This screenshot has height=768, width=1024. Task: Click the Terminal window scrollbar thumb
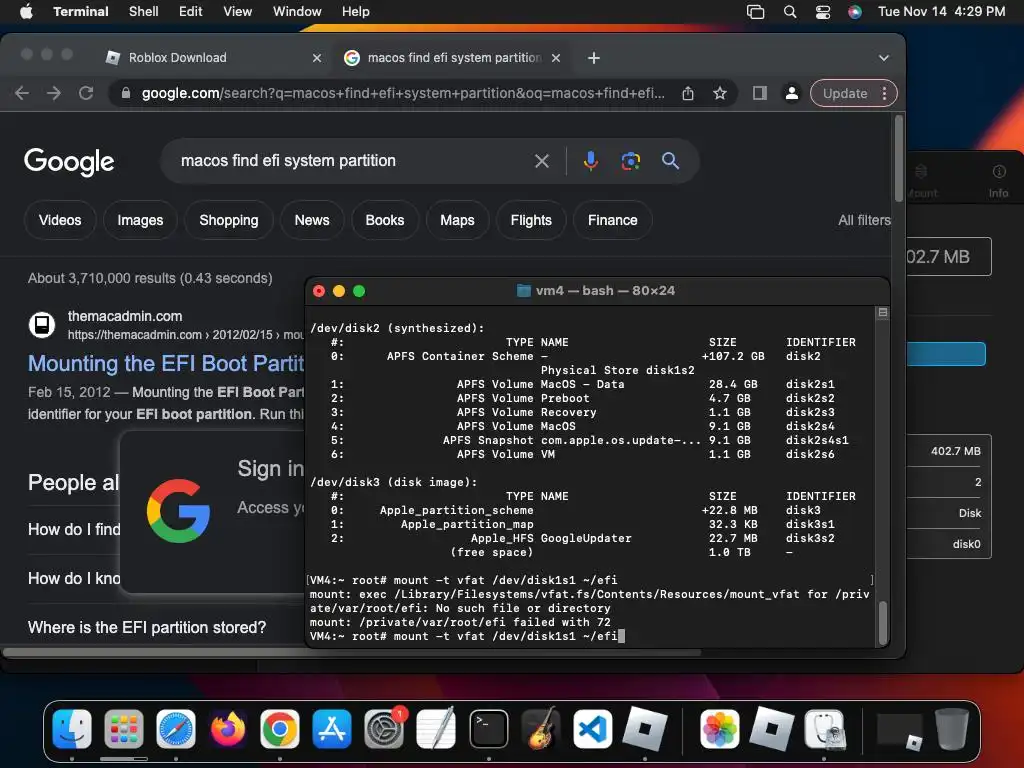click(x=882, y=622)
